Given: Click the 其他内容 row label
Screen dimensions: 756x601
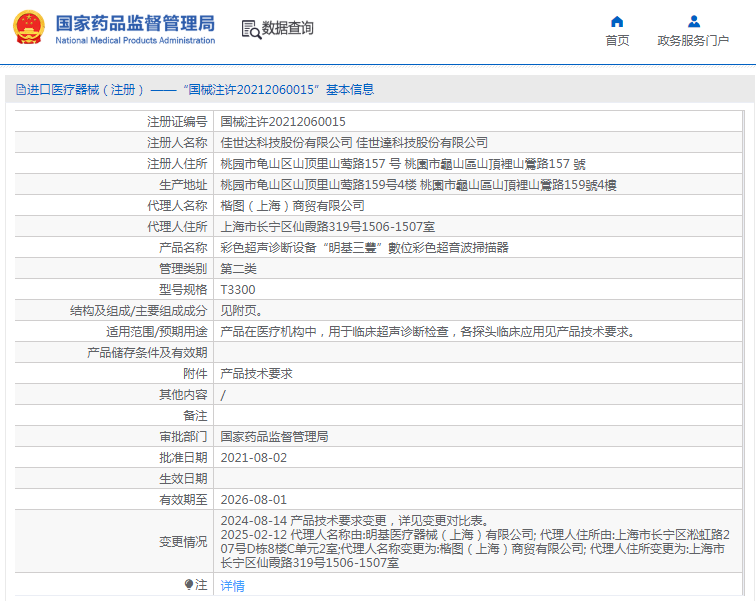Looking at the screenshot, I should [183, 395].
